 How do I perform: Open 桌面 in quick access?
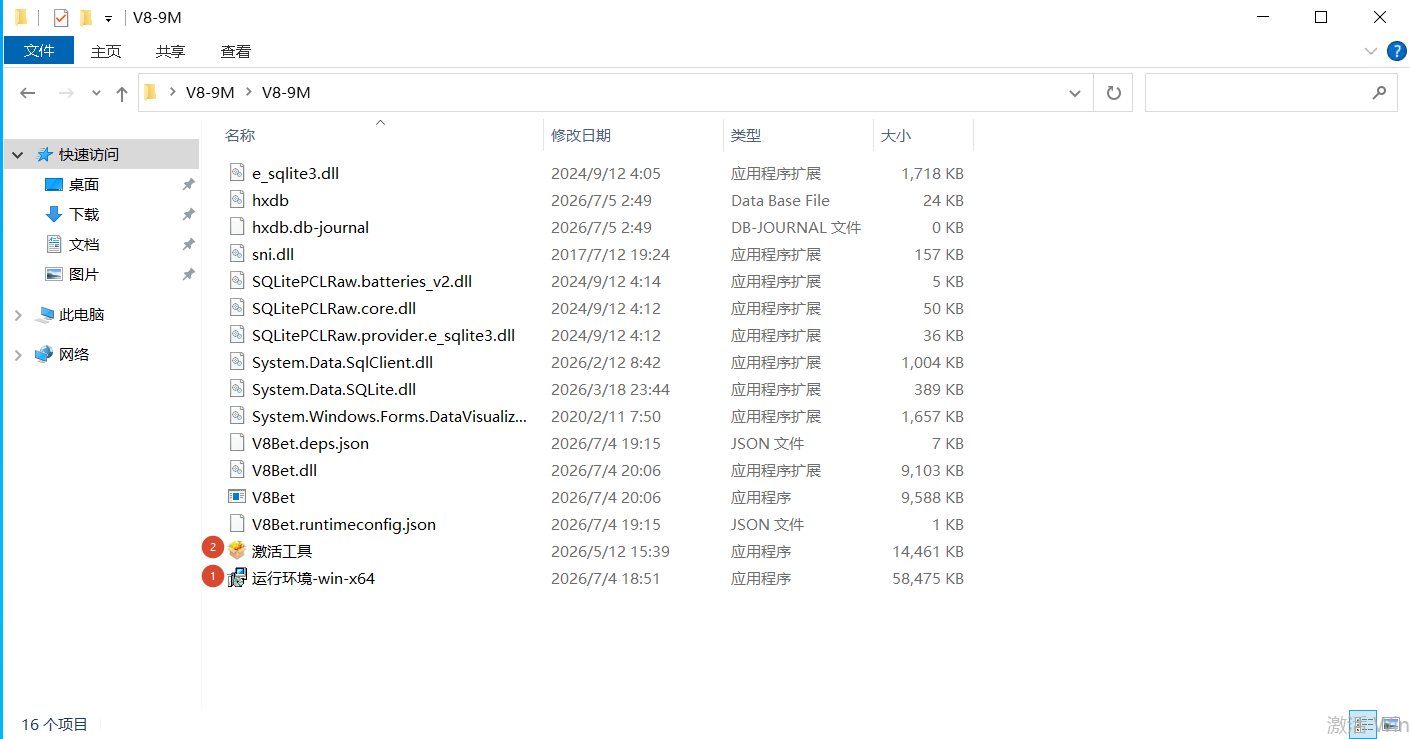(x=84, y=184)
